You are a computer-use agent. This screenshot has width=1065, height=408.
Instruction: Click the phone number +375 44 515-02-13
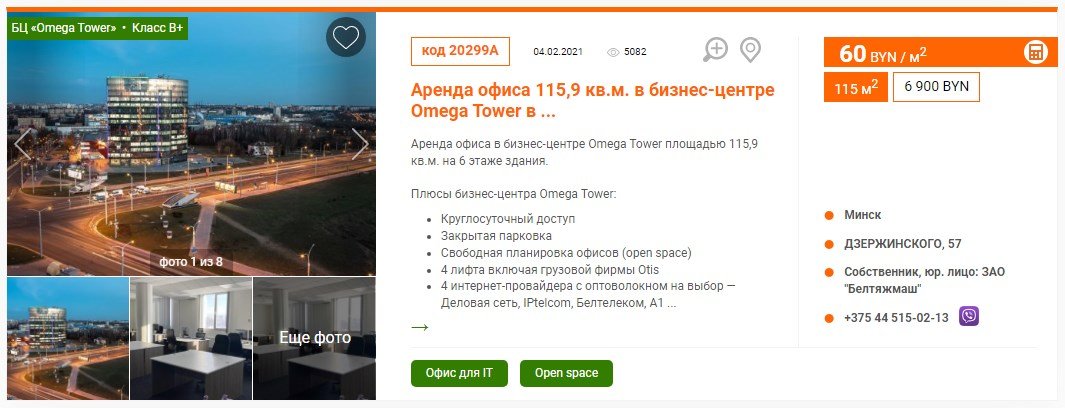[x=897, y=318]
